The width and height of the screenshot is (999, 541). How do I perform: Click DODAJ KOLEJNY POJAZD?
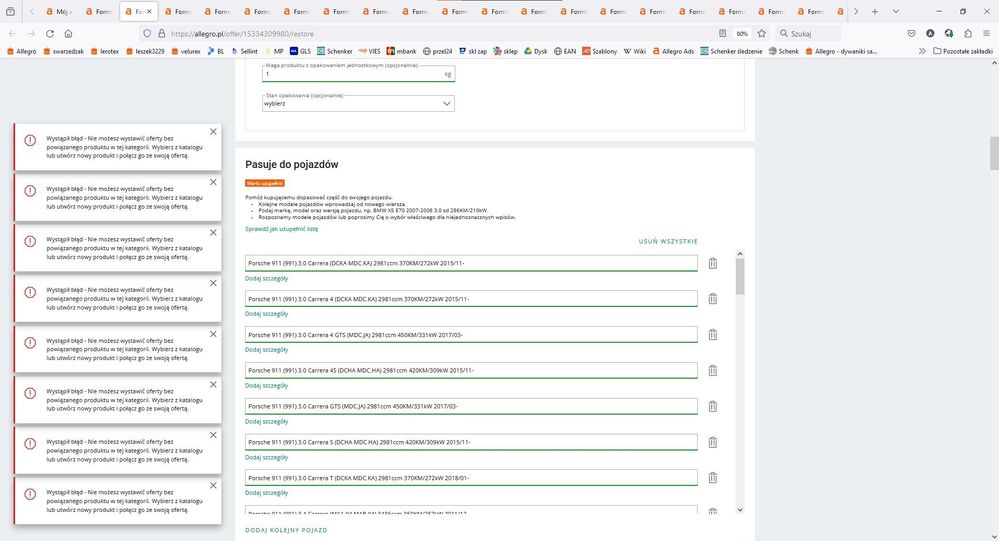[x=286, y=530]
